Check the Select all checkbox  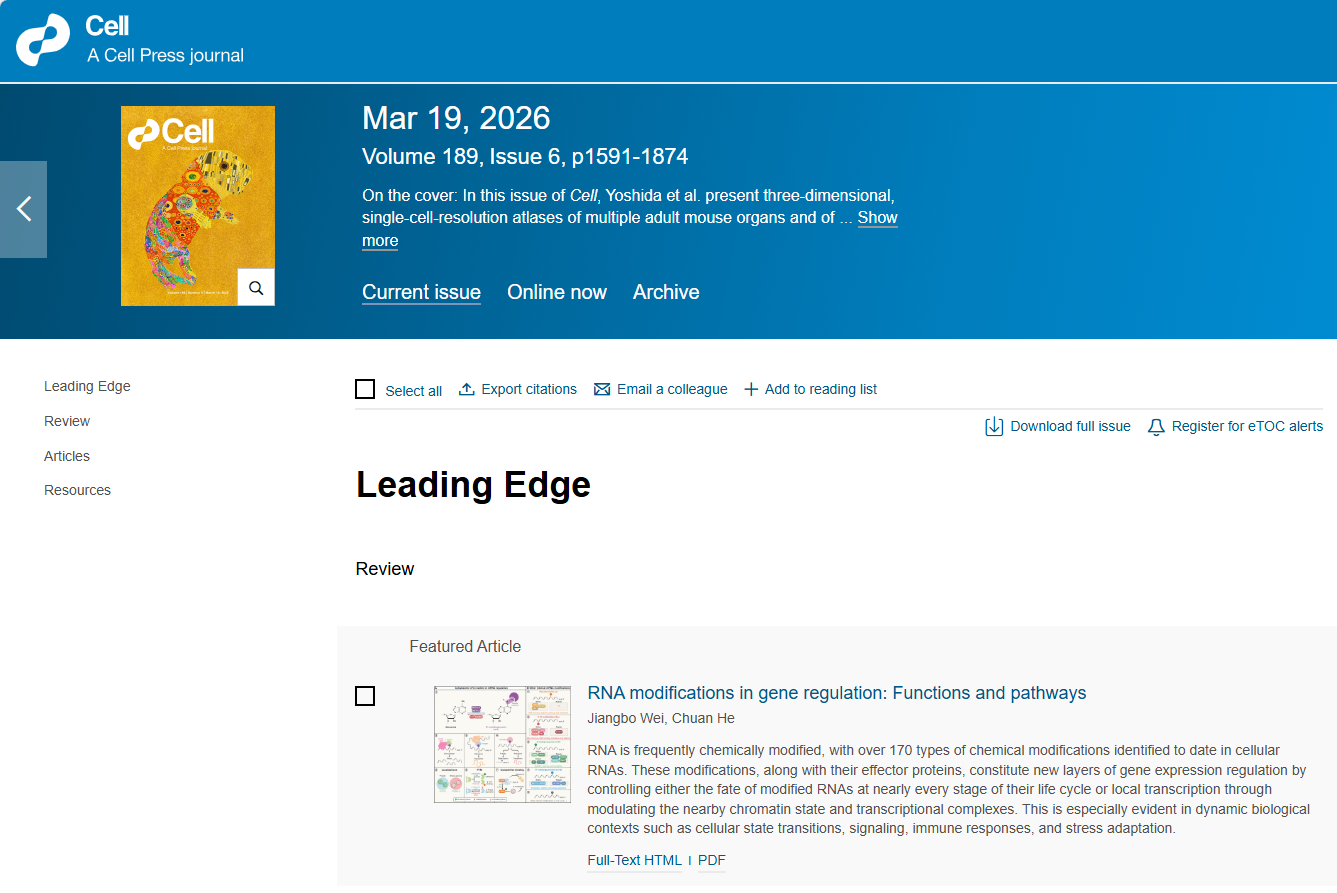(x=365, y=389)
